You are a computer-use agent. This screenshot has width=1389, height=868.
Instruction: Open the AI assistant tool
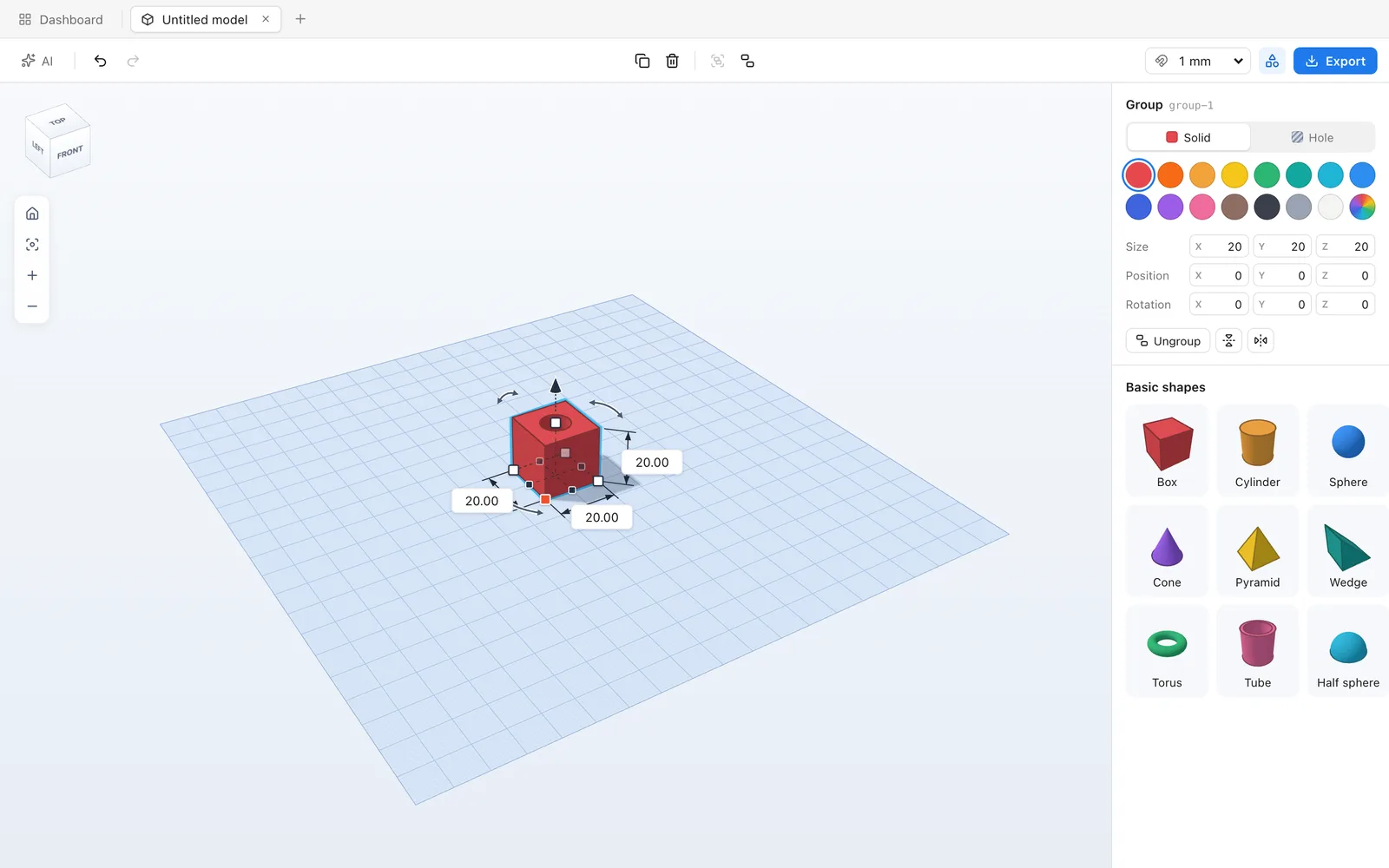coord(37,61)
